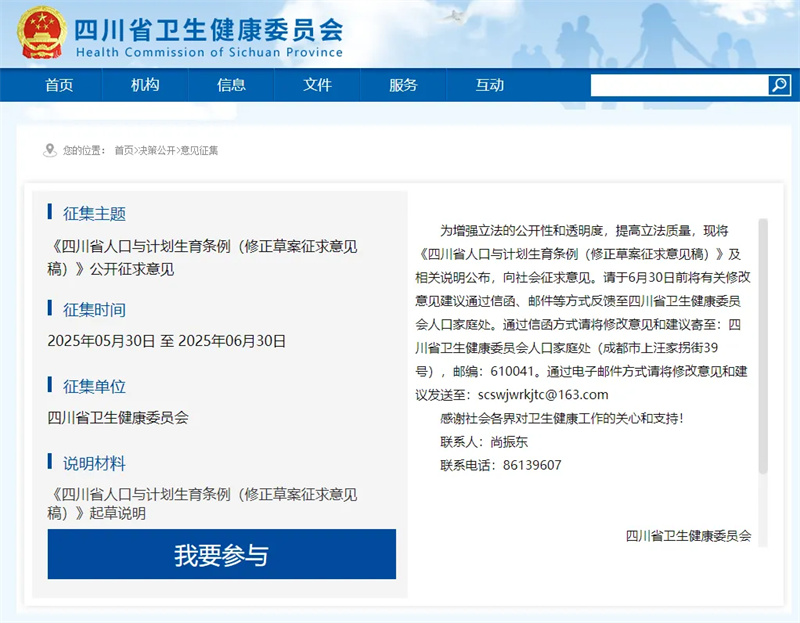Click the English subtitle Health Commission of Sichuan Province
The height and width of the screenshot is (623, 800).
(x=209, y=52)
